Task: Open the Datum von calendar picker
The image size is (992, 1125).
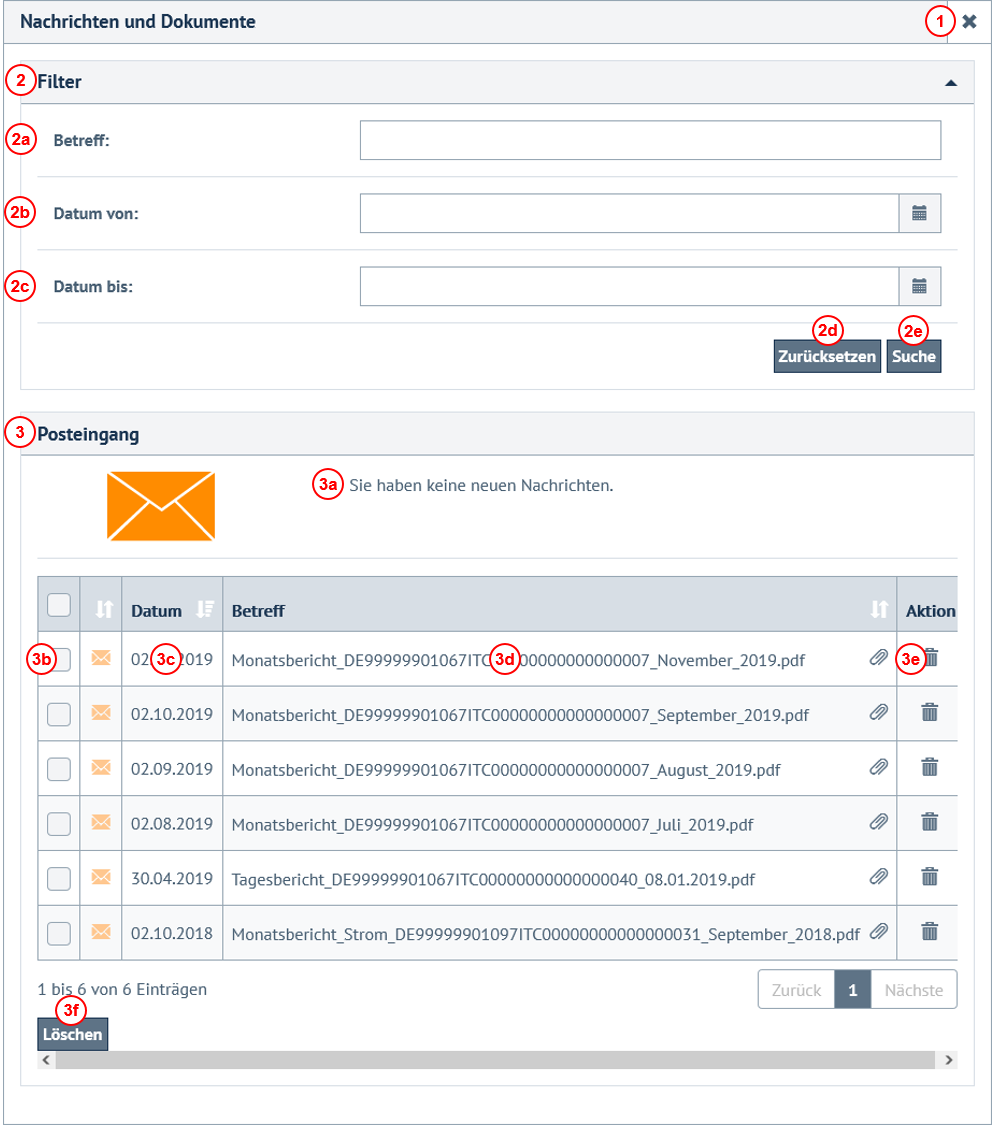Action: pos(920,213)
